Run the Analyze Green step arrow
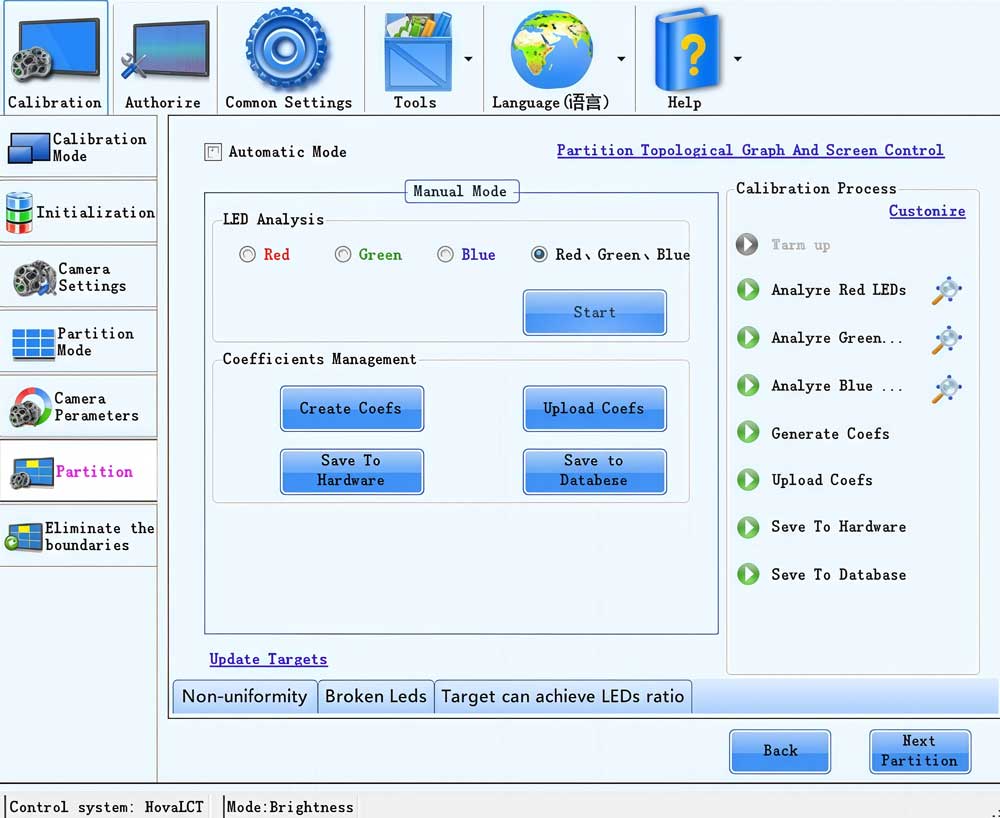1000x818 pixels. coord(747,337)
